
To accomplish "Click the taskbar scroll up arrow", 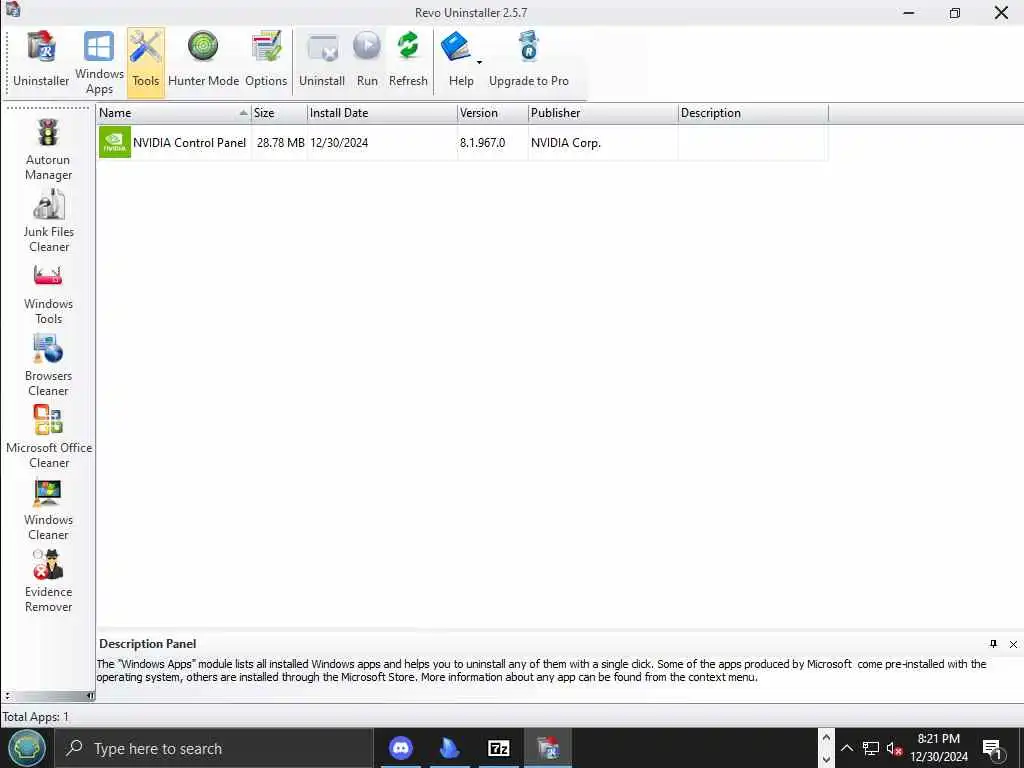I will [x=826, y=737].
